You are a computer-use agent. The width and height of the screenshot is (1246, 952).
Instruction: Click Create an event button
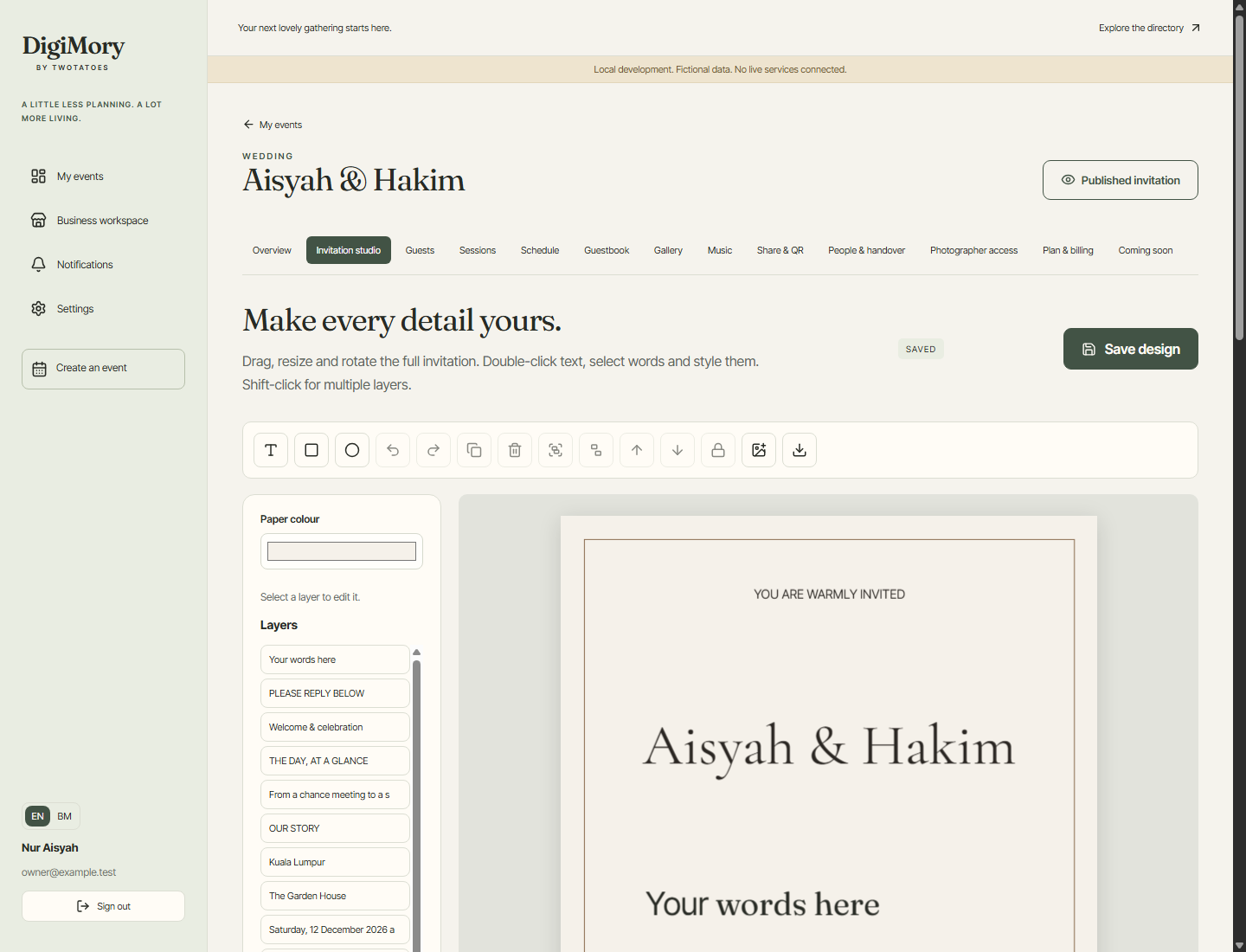click(103, 369)
